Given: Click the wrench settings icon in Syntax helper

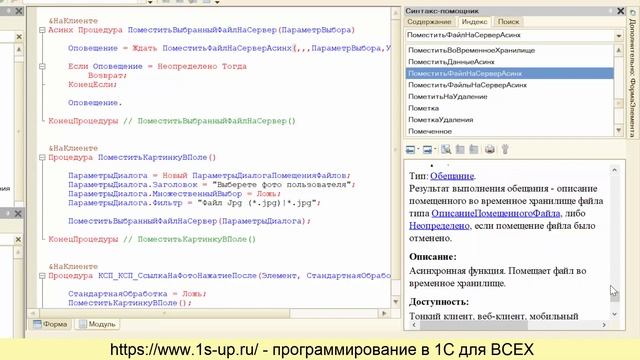Looking at the screenshot, I should pos(505,149).
